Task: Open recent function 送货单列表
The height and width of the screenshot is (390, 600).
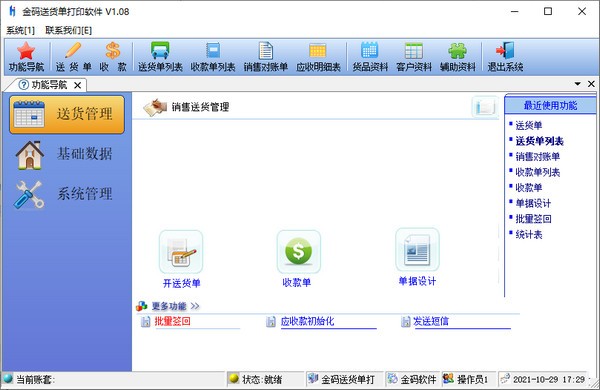Action: [539, 141]
